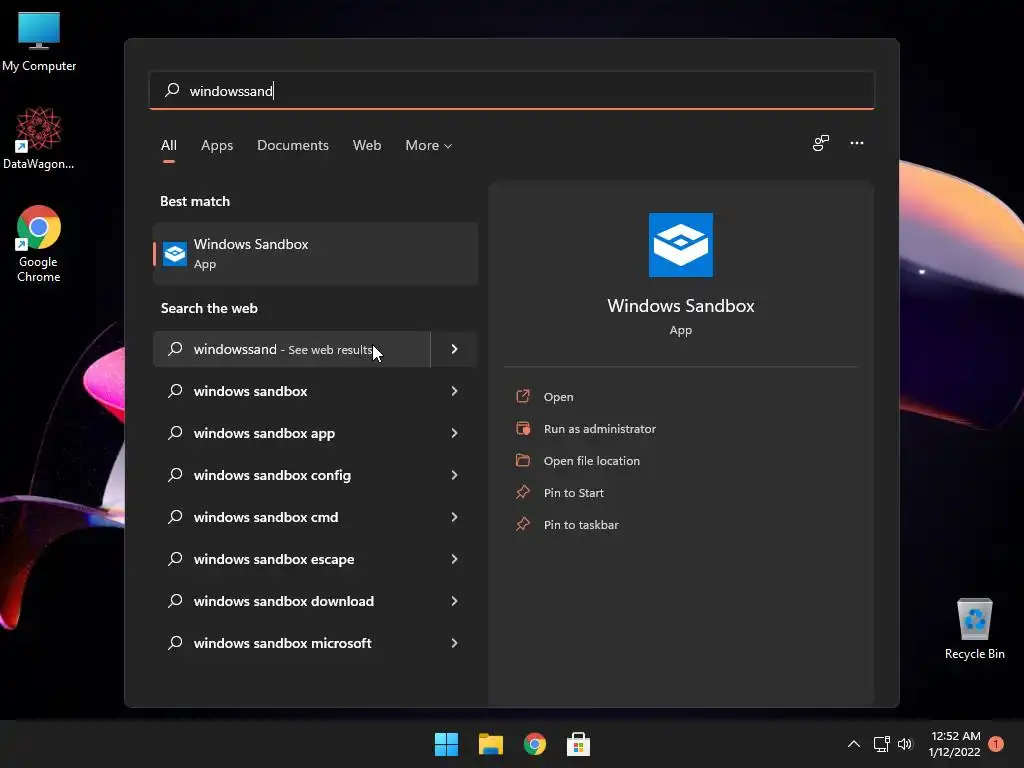Switch to the Documents search tab
This screenshot has width=1024, height=768.
click(x=293, y=145)
